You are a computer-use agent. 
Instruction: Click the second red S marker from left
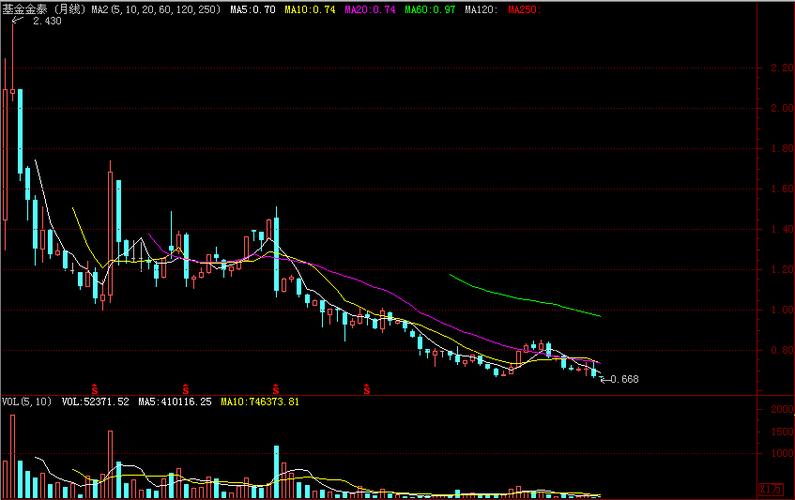[x=186, y=387]
